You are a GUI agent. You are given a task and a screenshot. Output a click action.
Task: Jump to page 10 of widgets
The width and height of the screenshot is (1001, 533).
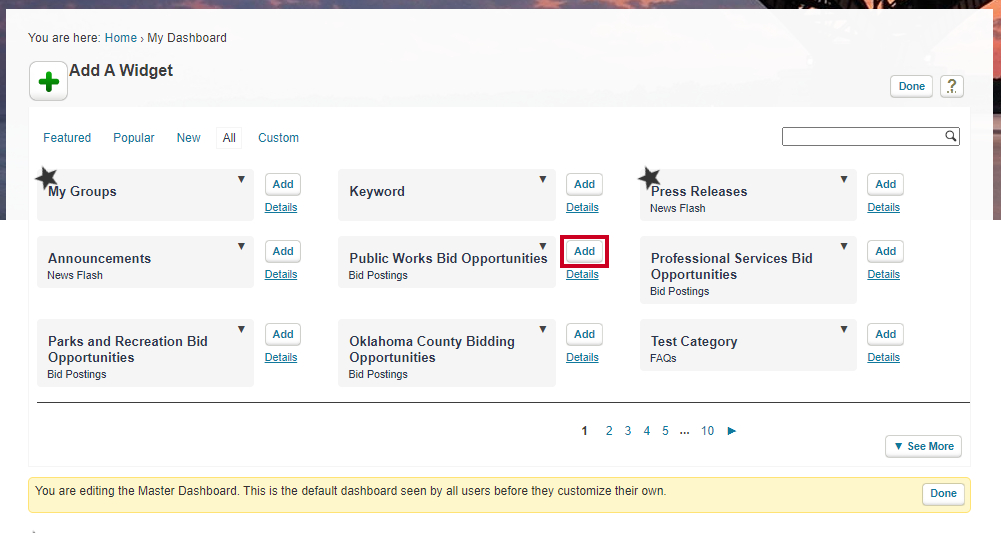707,431
